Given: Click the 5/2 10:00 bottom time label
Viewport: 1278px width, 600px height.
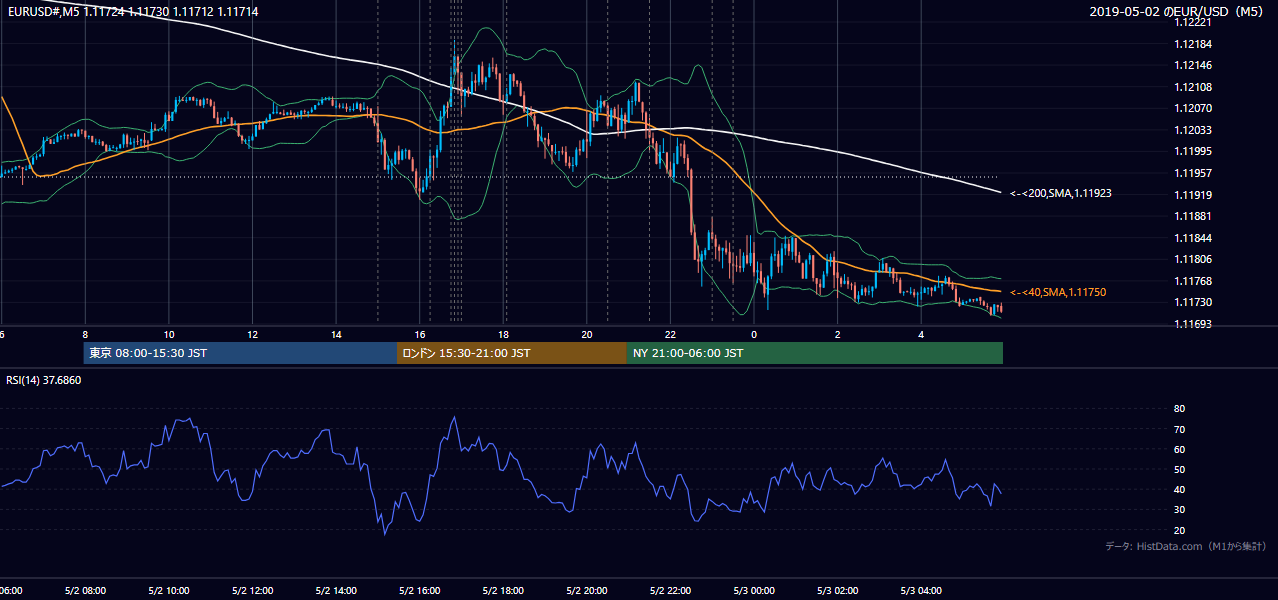Looking at the screenshot, I should tap(169, 591).
